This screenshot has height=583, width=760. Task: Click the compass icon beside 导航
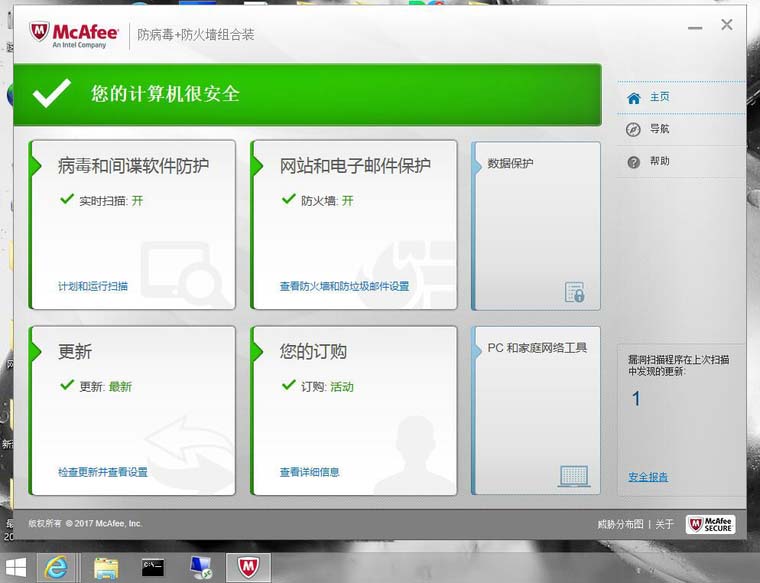(x=633, y=129)
